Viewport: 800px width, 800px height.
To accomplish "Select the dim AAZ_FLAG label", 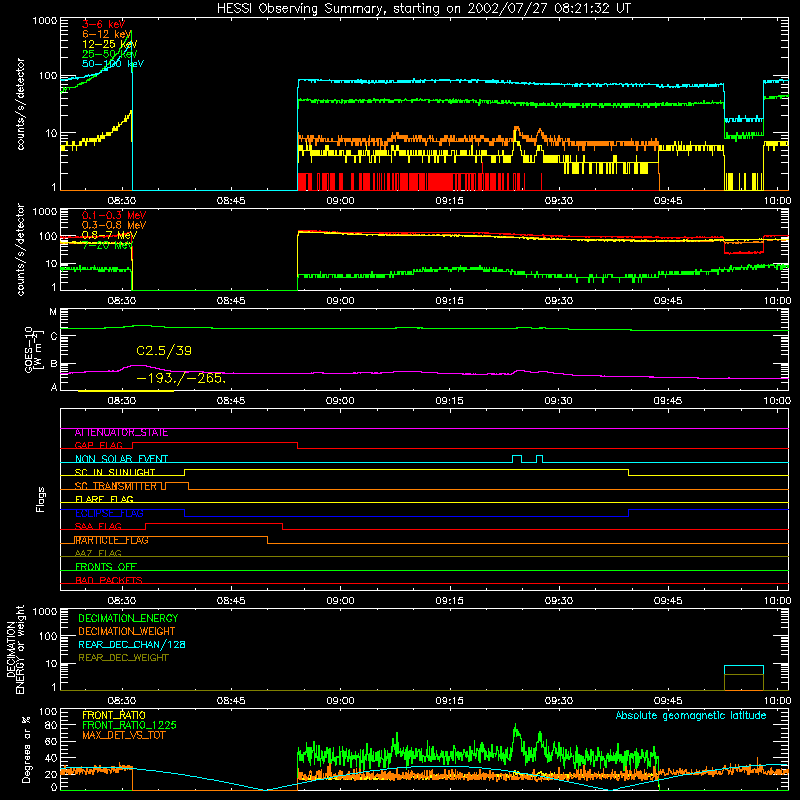I will pos(98,554).
